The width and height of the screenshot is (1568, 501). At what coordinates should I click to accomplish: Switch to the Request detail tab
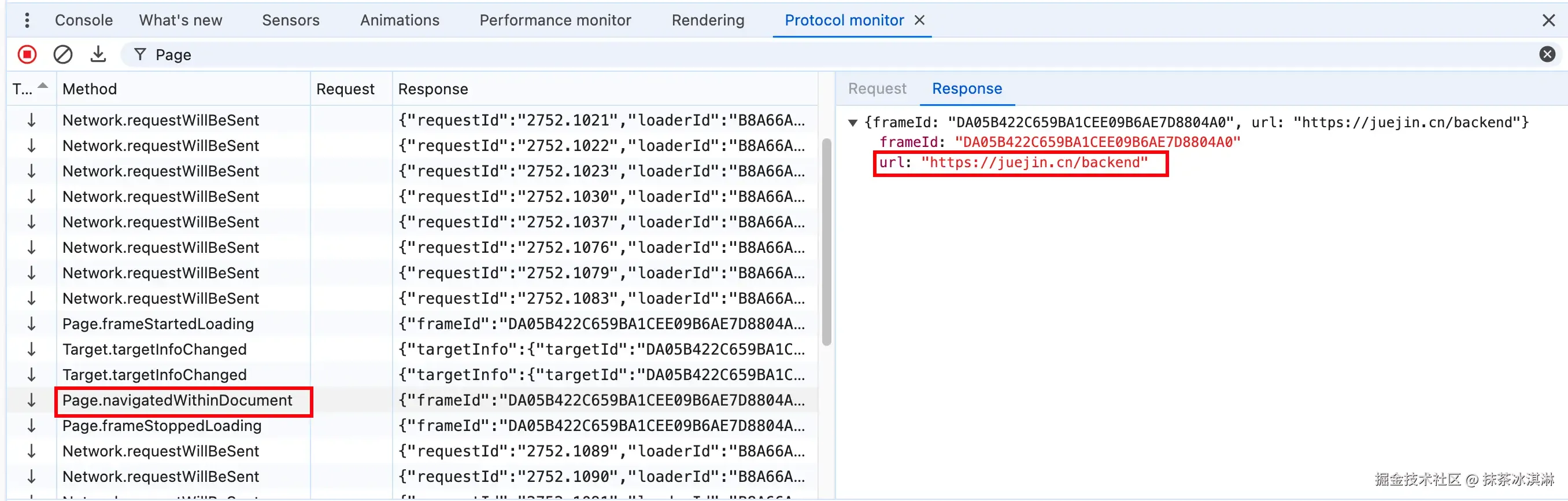pos(877,89)
